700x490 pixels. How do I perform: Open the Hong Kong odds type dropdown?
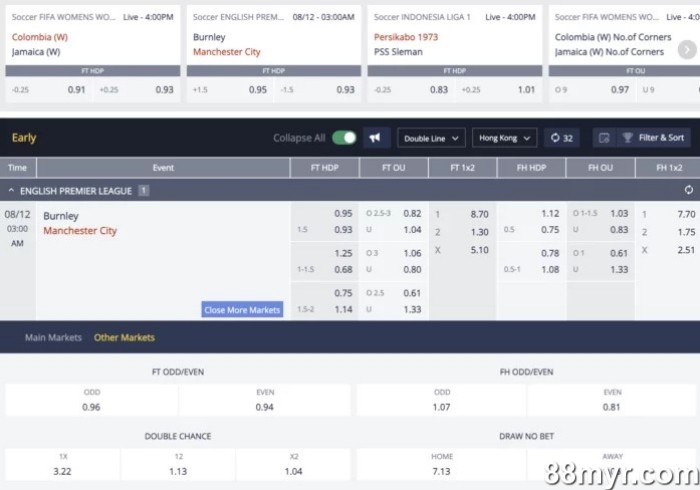(504, 138)
